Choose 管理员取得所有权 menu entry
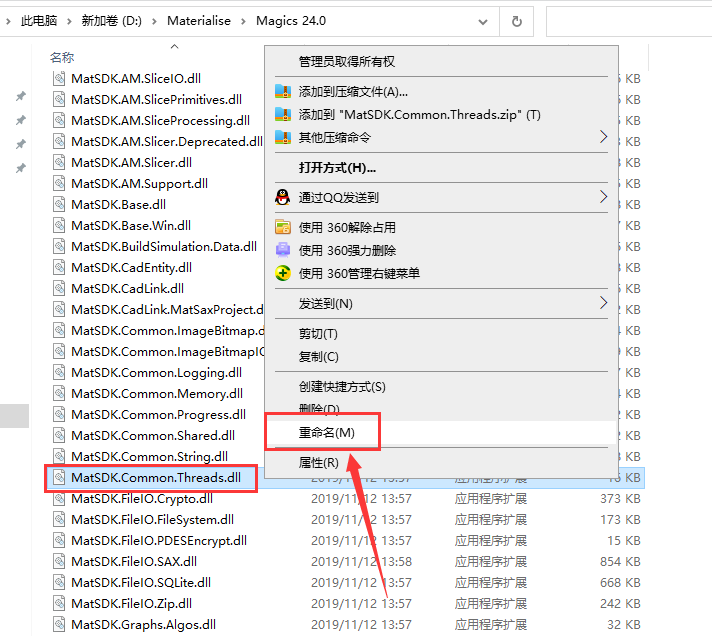Viewport: 712px width, 636px height. [347, 62]
